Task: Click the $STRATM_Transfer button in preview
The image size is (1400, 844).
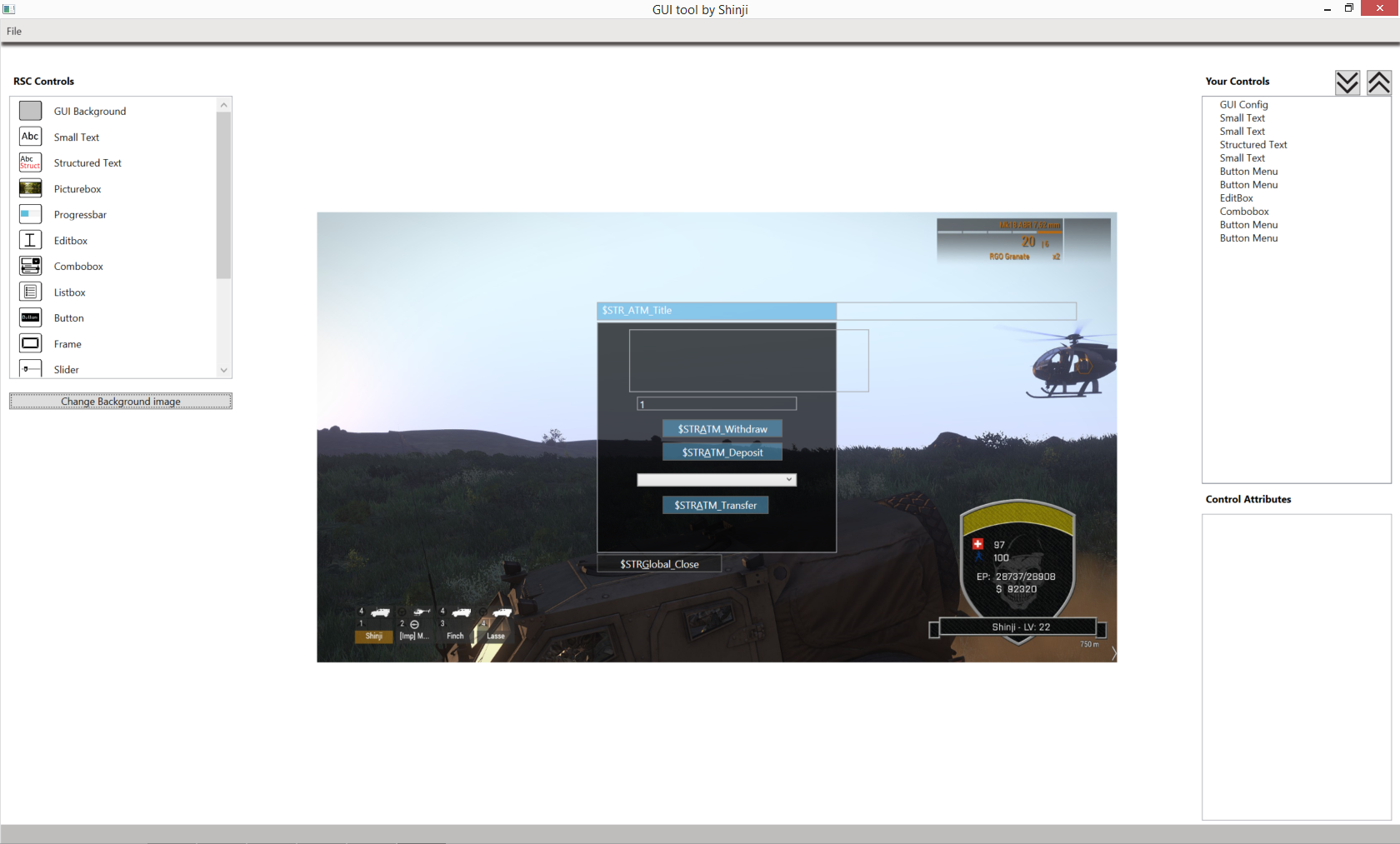Action: (x=716, y=505)
